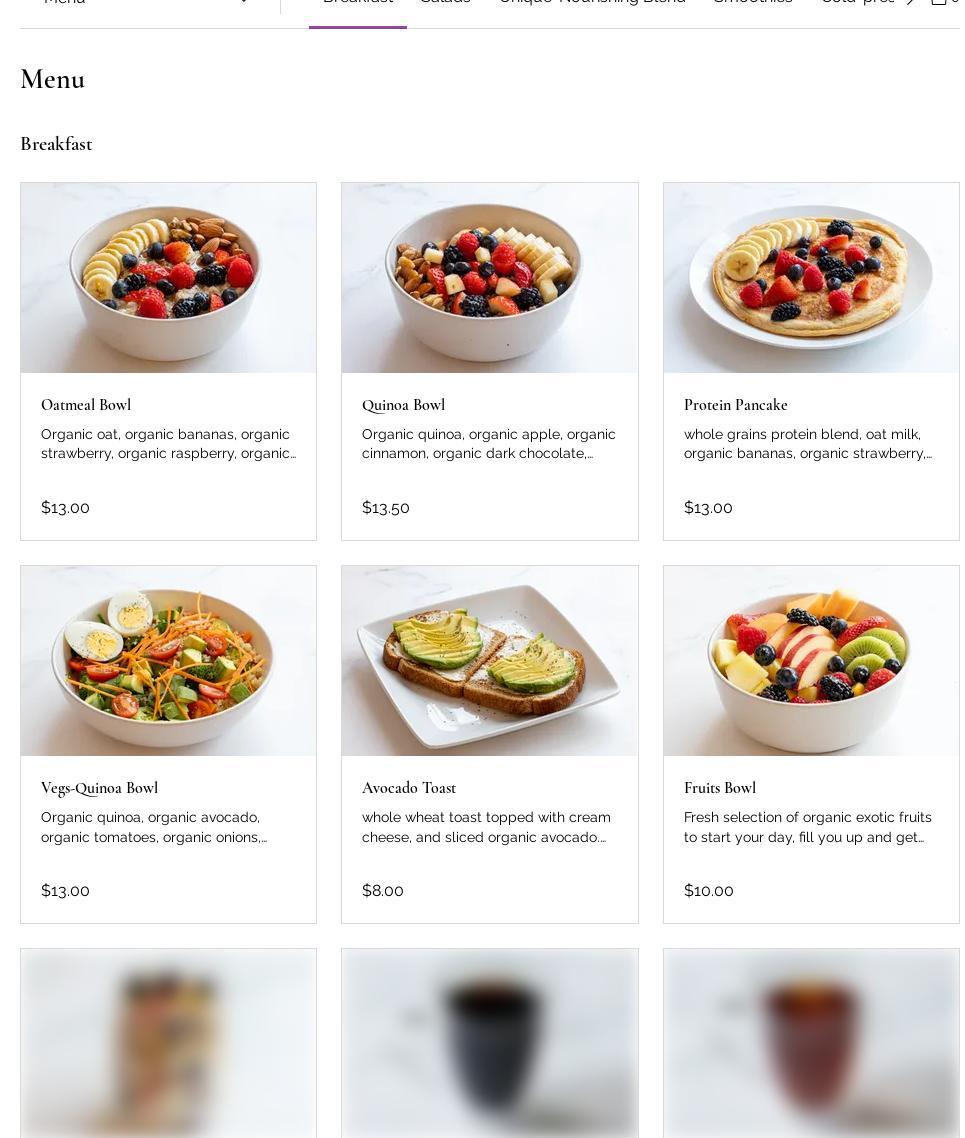965x1138 pixels.
Task: Click the Fruits Bowl picture
Action: click(810, 661)
